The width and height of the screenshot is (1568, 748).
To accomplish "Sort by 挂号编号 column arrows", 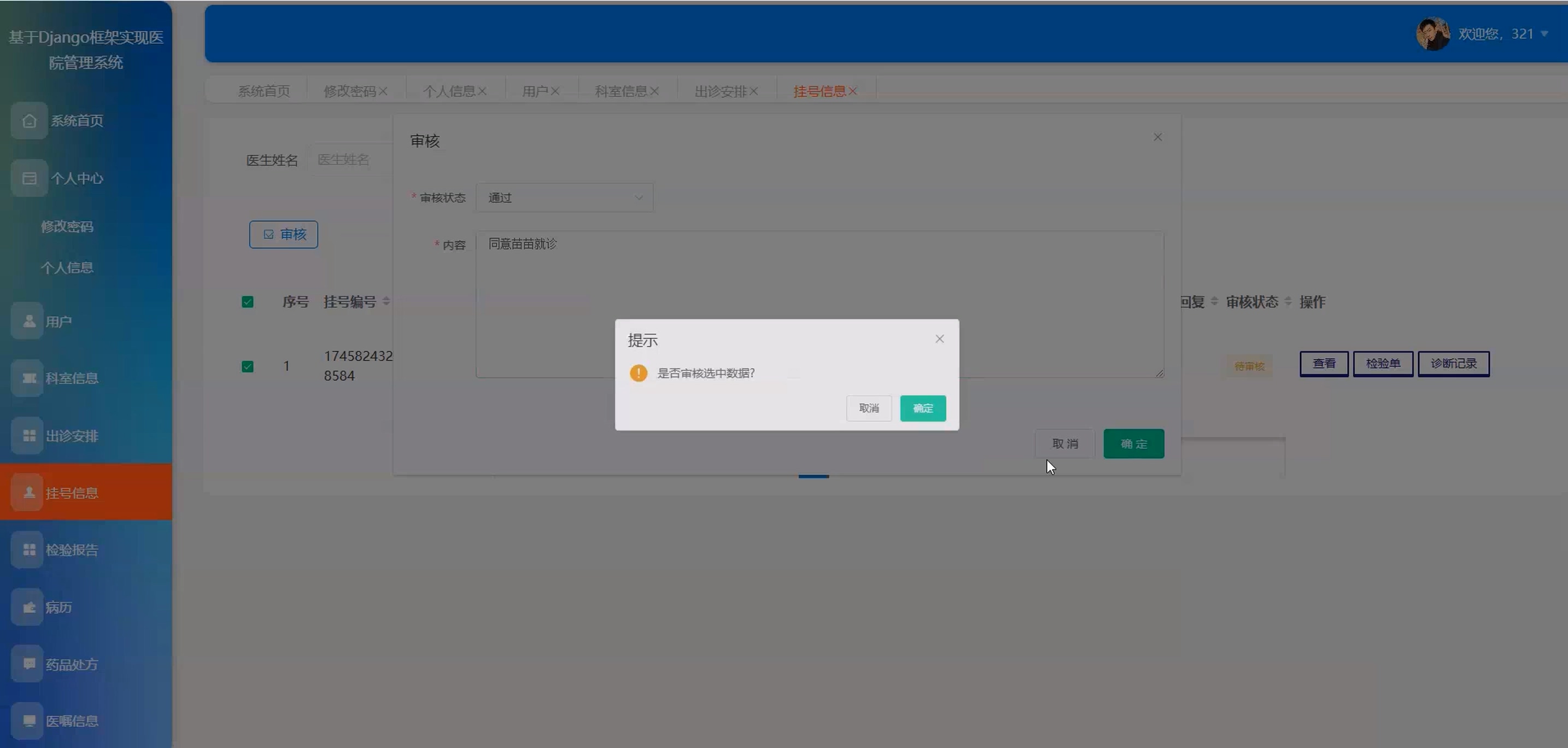I will [x=386, y=301].
